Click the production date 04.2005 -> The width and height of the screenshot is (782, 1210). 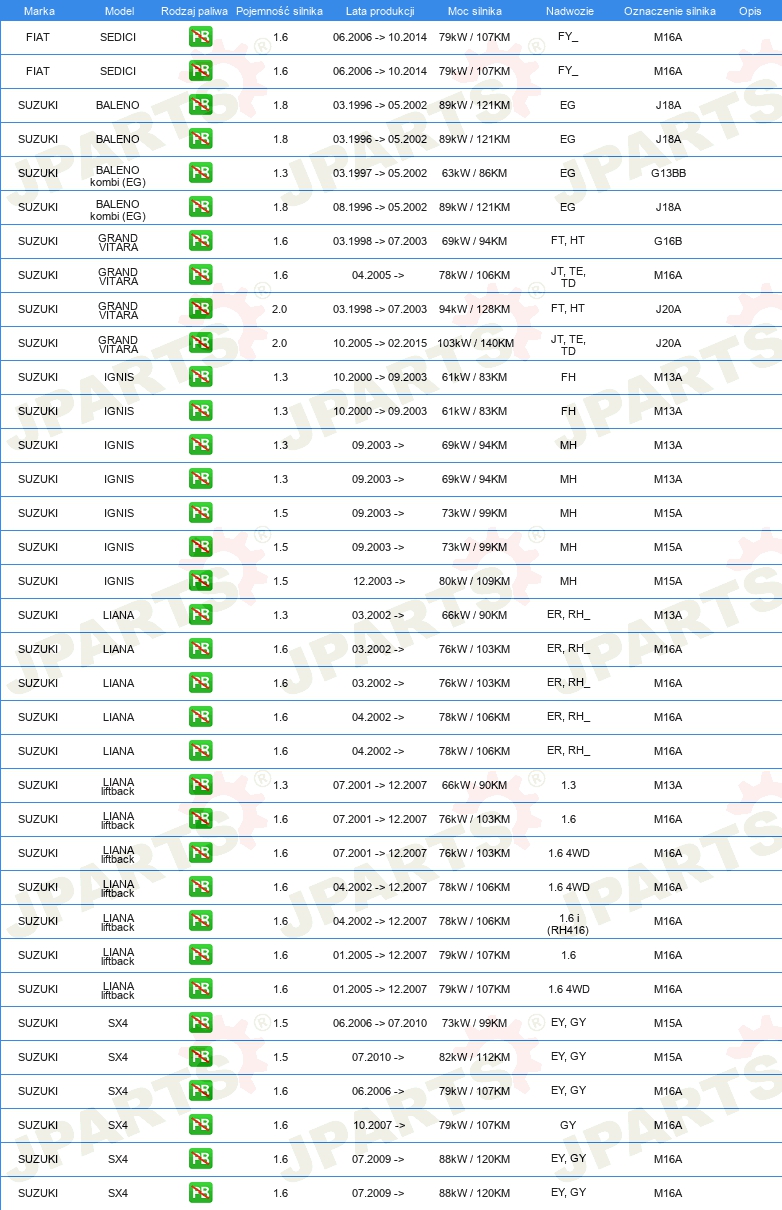pyautogui.click(x=378, y=275)
